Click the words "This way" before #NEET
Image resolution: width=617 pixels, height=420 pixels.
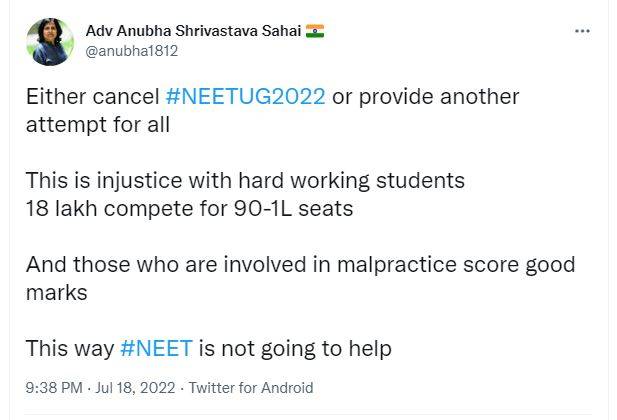click(x=69, y=348)
